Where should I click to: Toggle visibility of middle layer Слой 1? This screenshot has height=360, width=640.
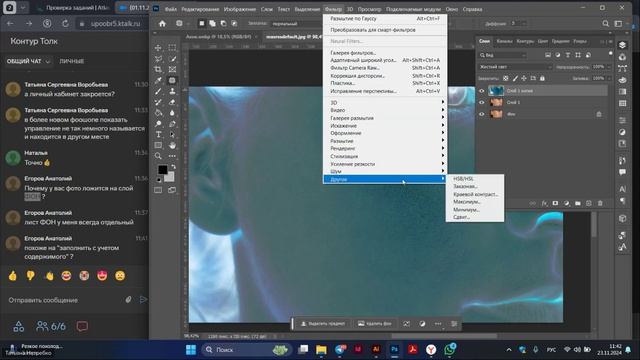pyautogui.click(x=482, y=102)
